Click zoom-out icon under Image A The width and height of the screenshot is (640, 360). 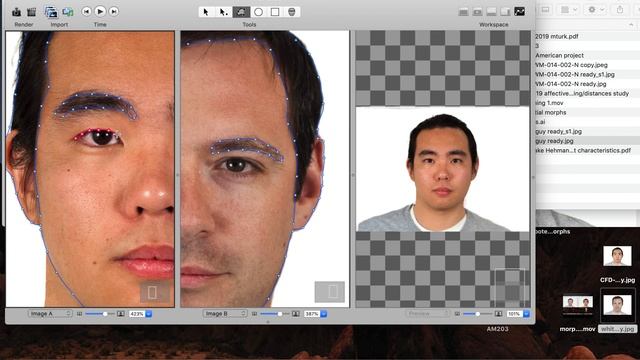point(79,314)
